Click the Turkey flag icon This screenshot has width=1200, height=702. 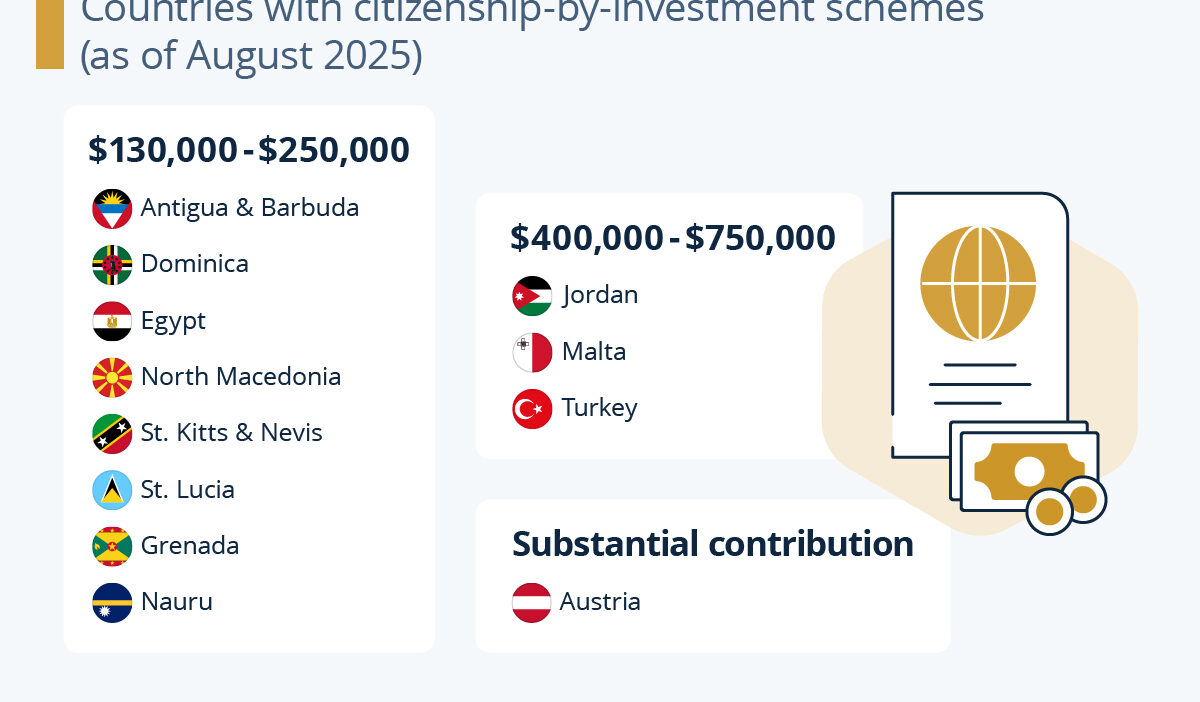tap(532, 408)
